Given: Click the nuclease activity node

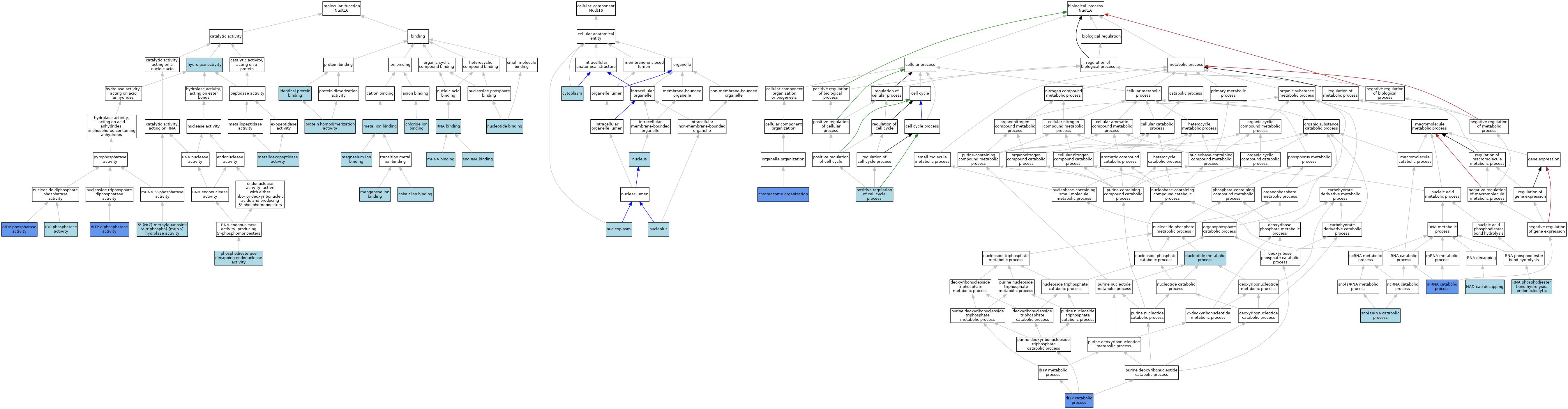Looking at the screenshot, I should pos(204,127).
